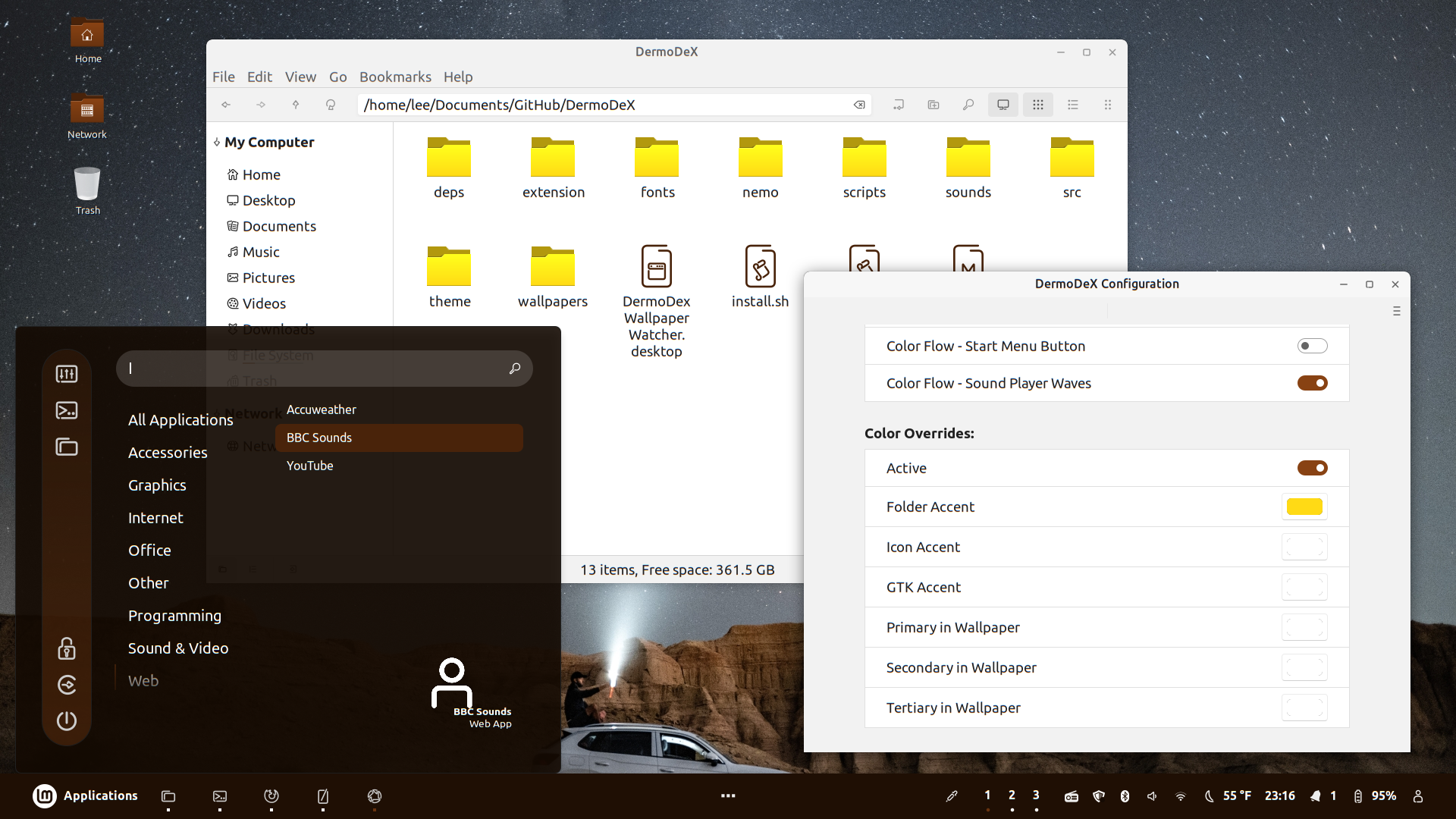Image resolution: width=1456 pixels, height=819 pixels.
Task: Switch to list view in file manager
Action: (1073, 105)
